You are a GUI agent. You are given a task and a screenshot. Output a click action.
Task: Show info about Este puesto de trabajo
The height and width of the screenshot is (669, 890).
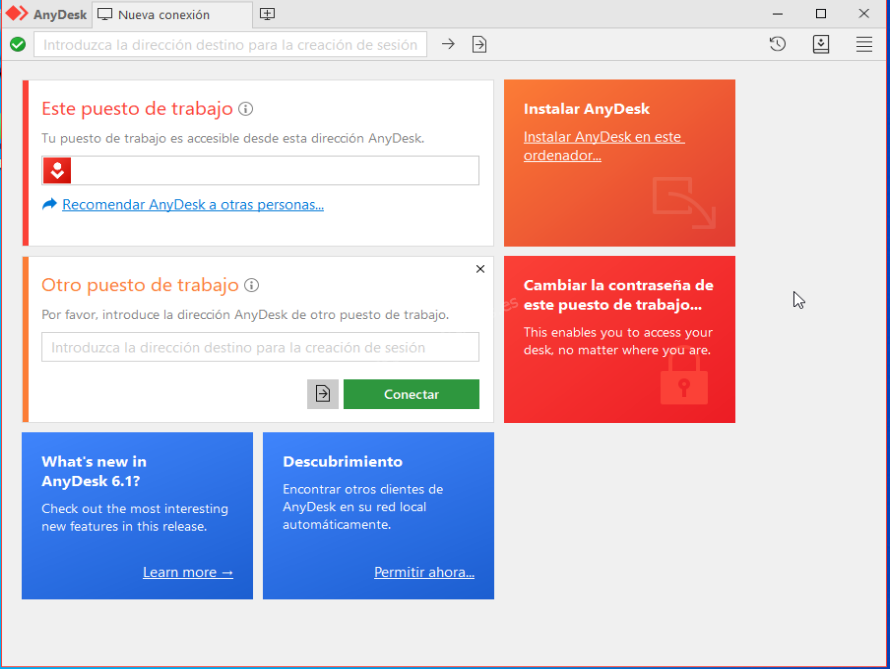245,109
